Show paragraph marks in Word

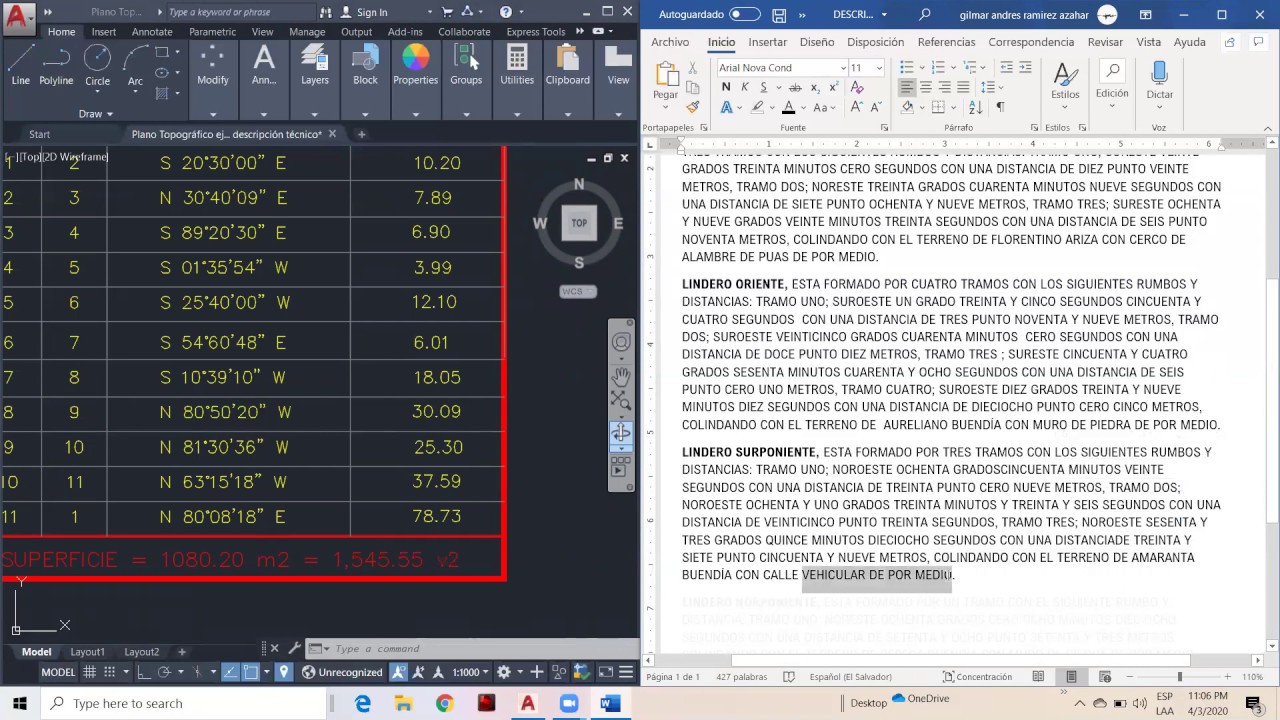pos(1000,107)
